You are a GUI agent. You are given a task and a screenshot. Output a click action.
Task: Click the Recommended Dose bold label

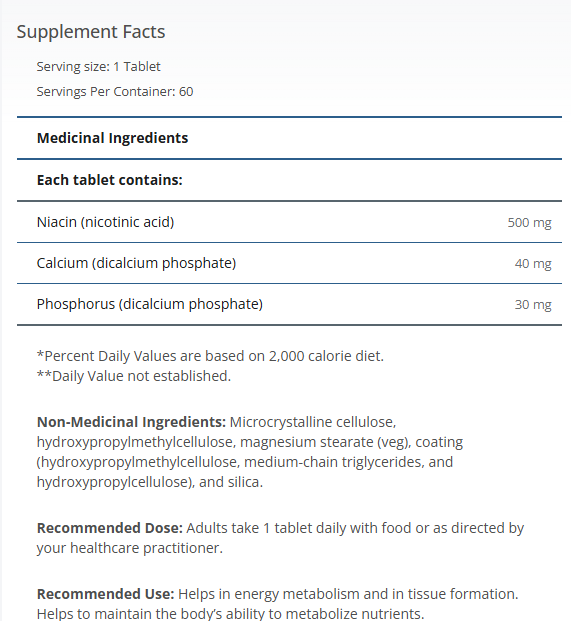pyautogui.click(x=110, y=528)
